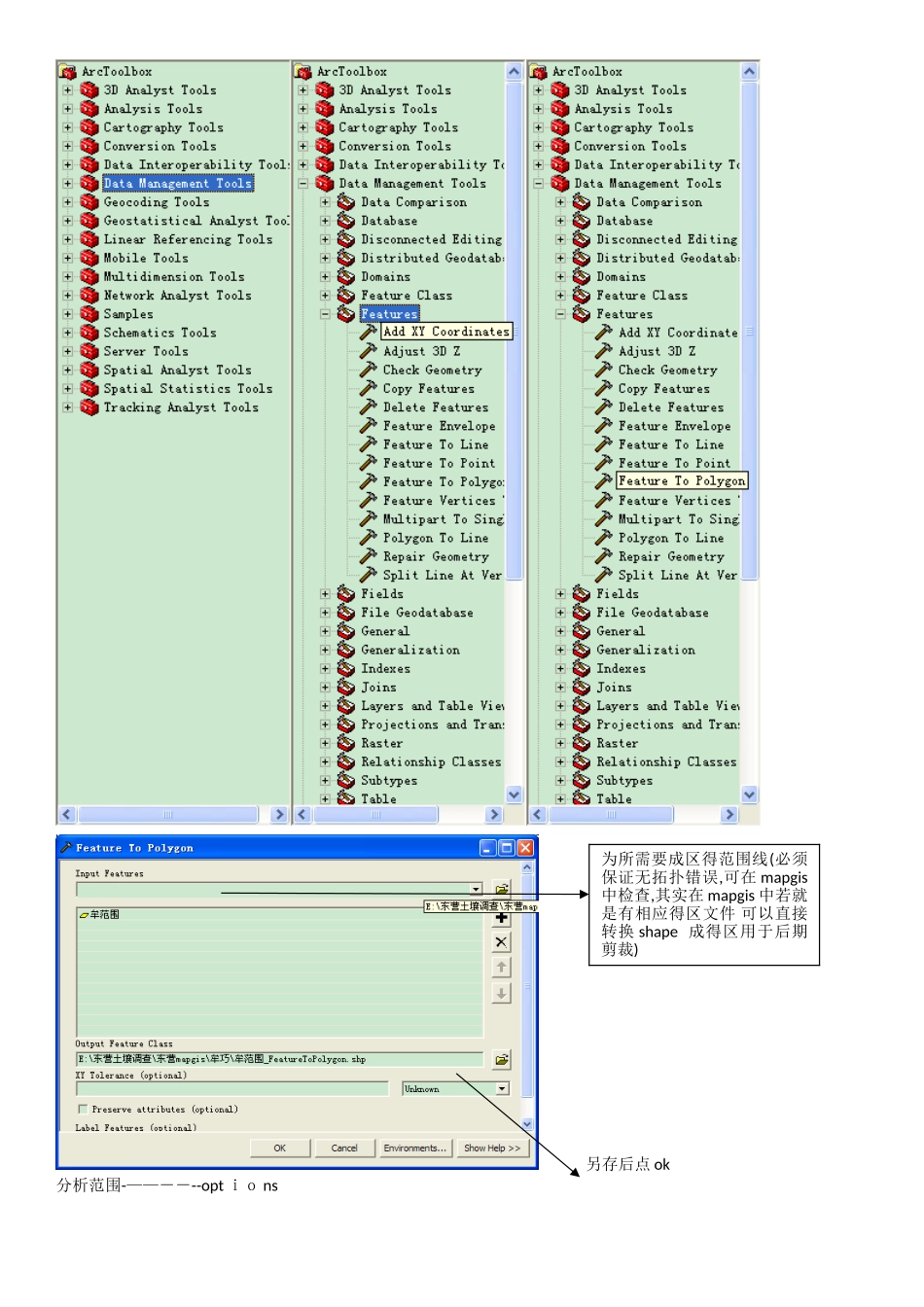Viewport: 924px width, 1307px height.
Task: Click Delete Features hammer icon in middle ArcToolbox
Action: [369, 407]
